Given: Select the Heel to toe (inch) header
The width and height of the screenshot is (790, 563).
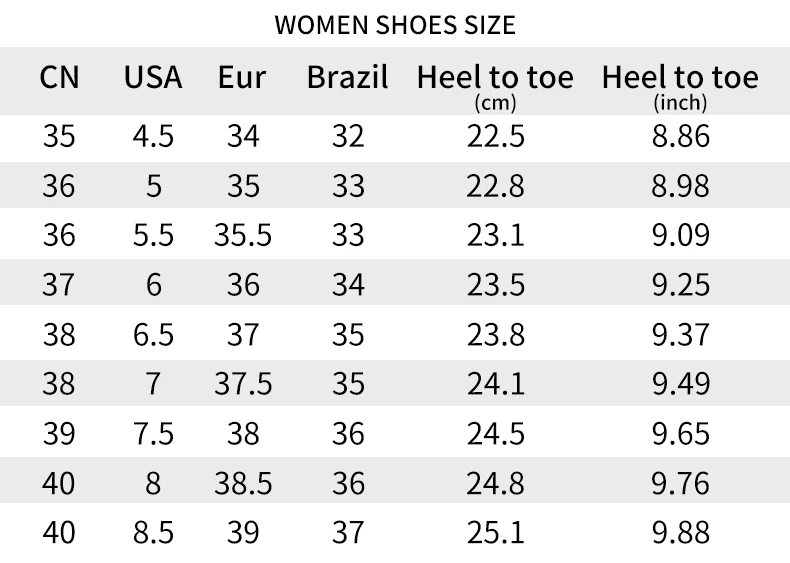Looking at the screenshot, I should 680,87.
